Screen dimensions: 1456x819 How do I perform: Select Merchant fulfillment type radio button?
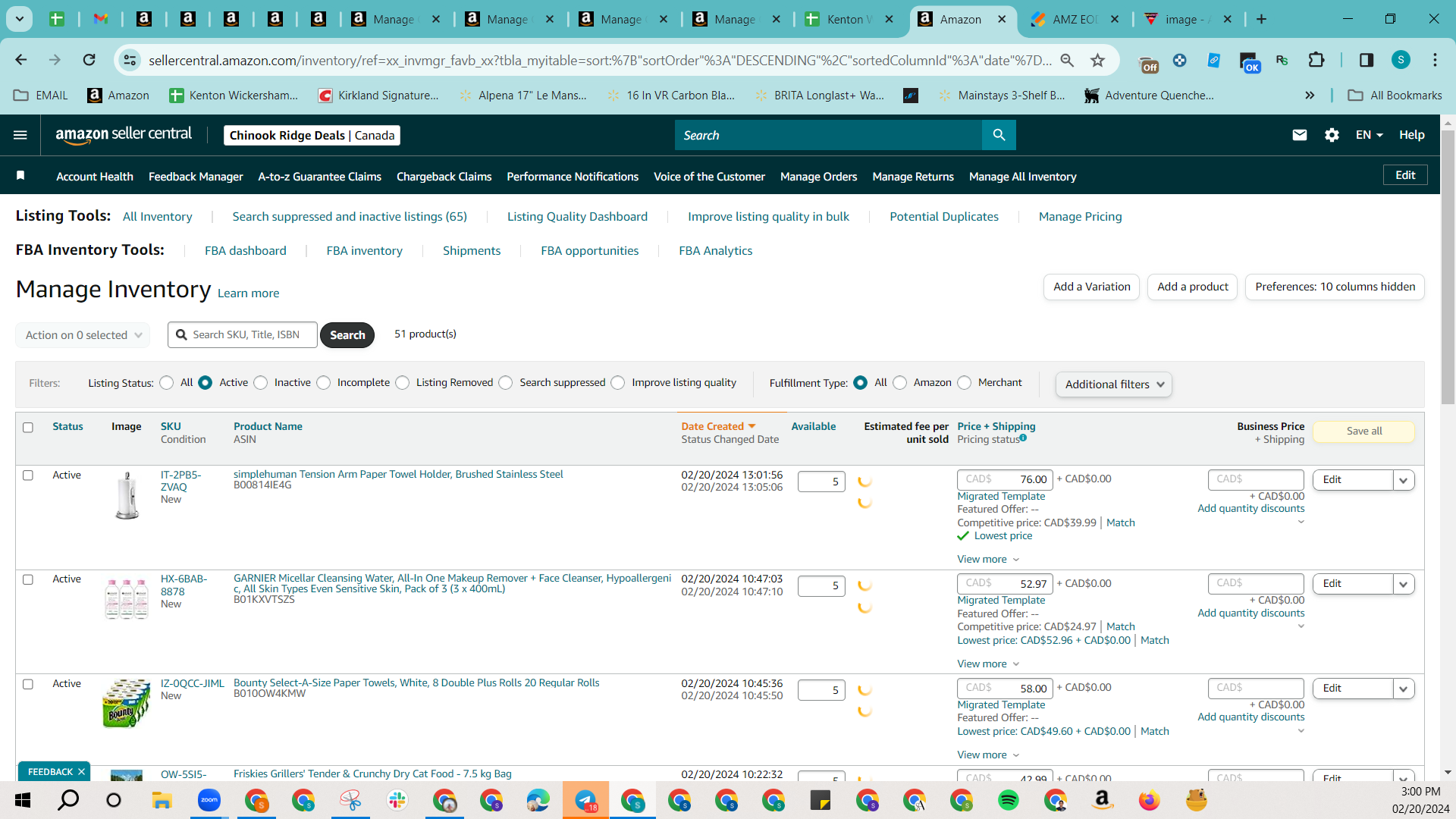(x=965, y=383)
